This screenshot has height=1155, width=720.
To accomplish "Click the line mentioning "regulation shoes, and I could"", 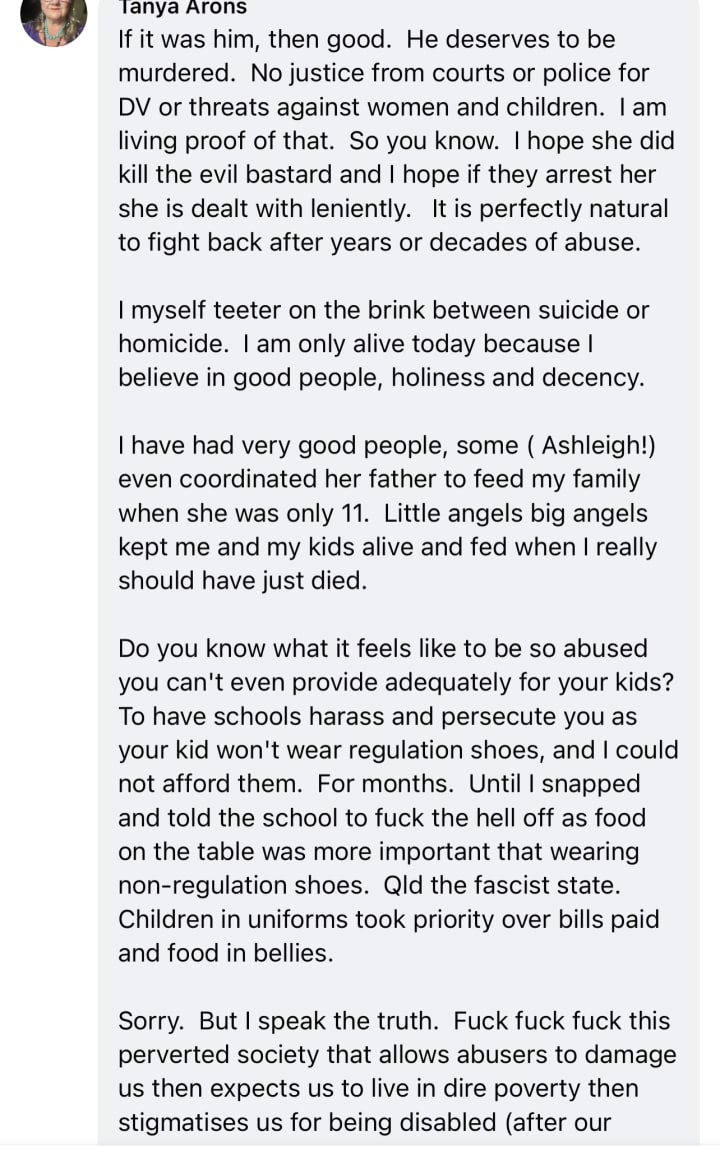I will pos(398,750).
